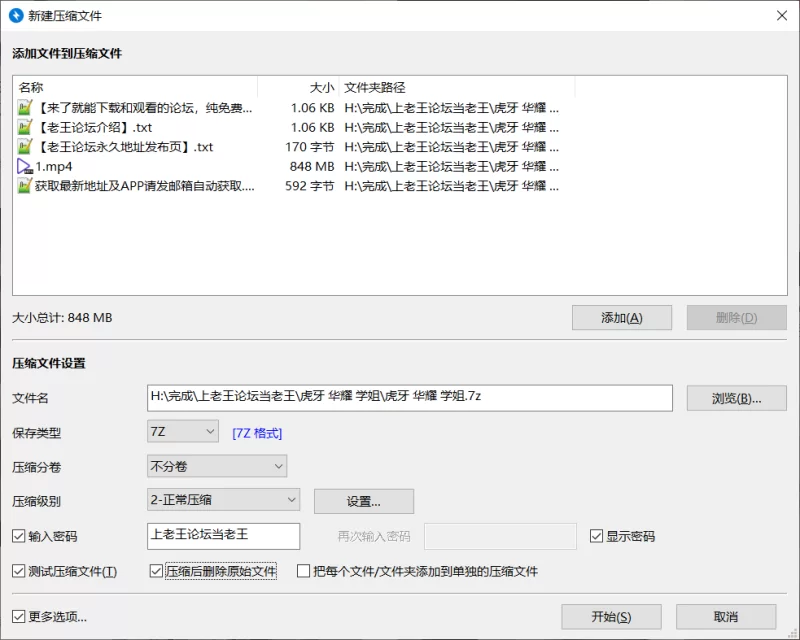Open the 压缩级别 2-正常压缩 dropdown
800x640 pixels.
pos(223,500)
